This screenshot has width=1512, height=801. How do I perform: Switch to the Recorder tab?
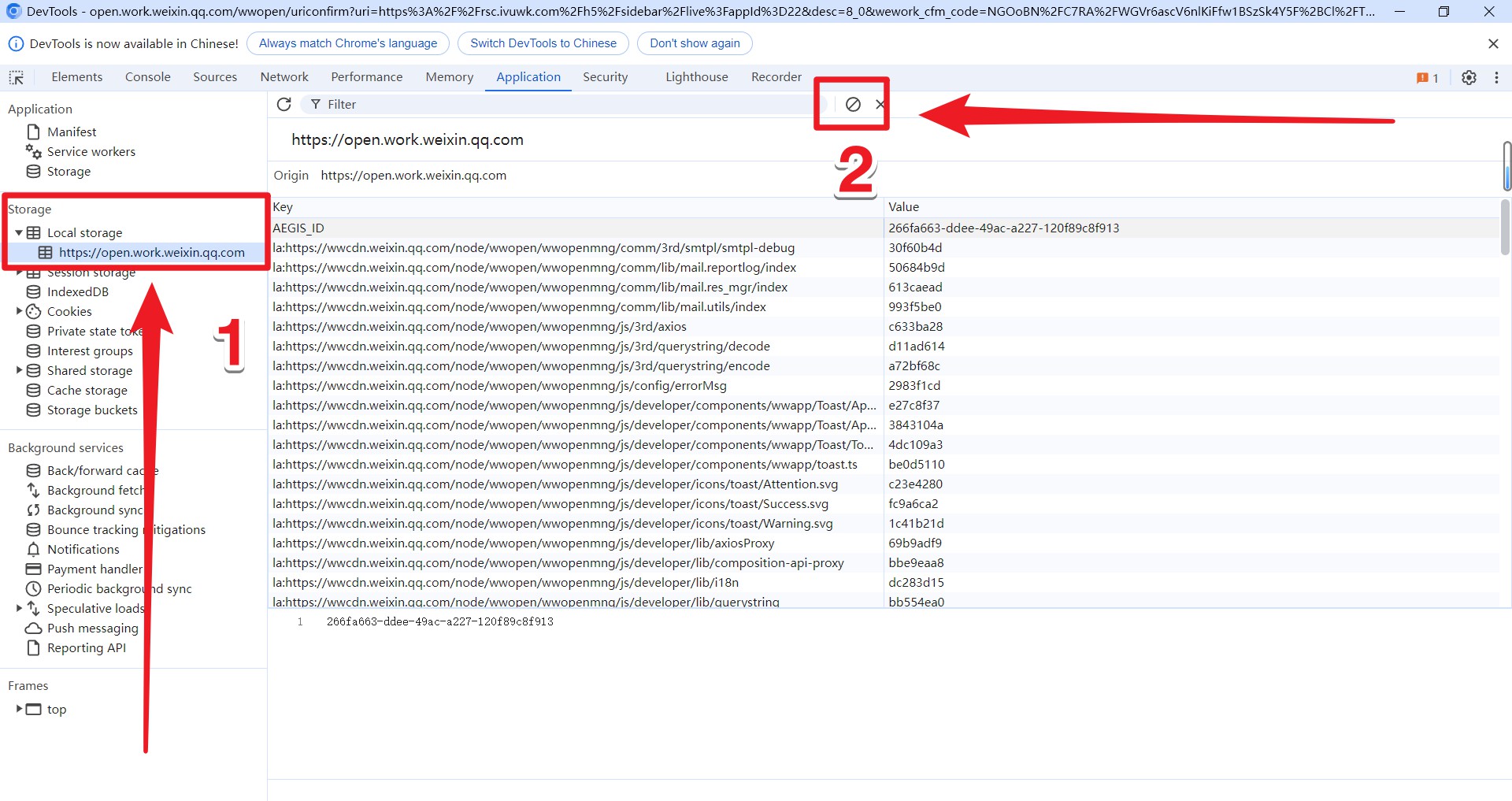(x=776, y=77)
